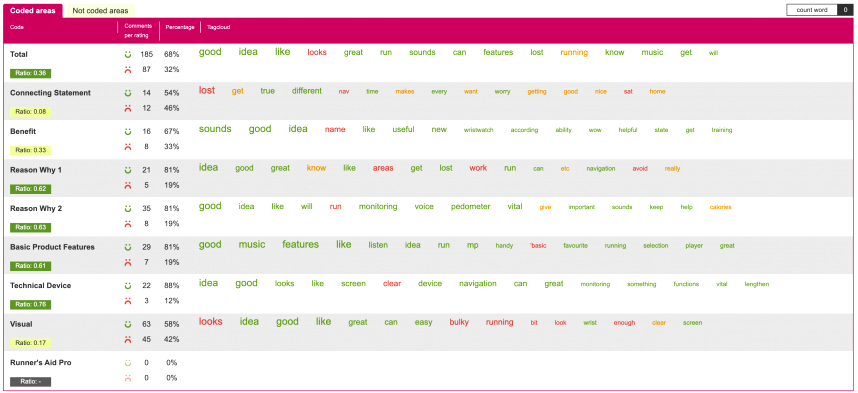Click the happy smiley in Visual row
This screenshot has width=858, height=393.
click(127, 324)
